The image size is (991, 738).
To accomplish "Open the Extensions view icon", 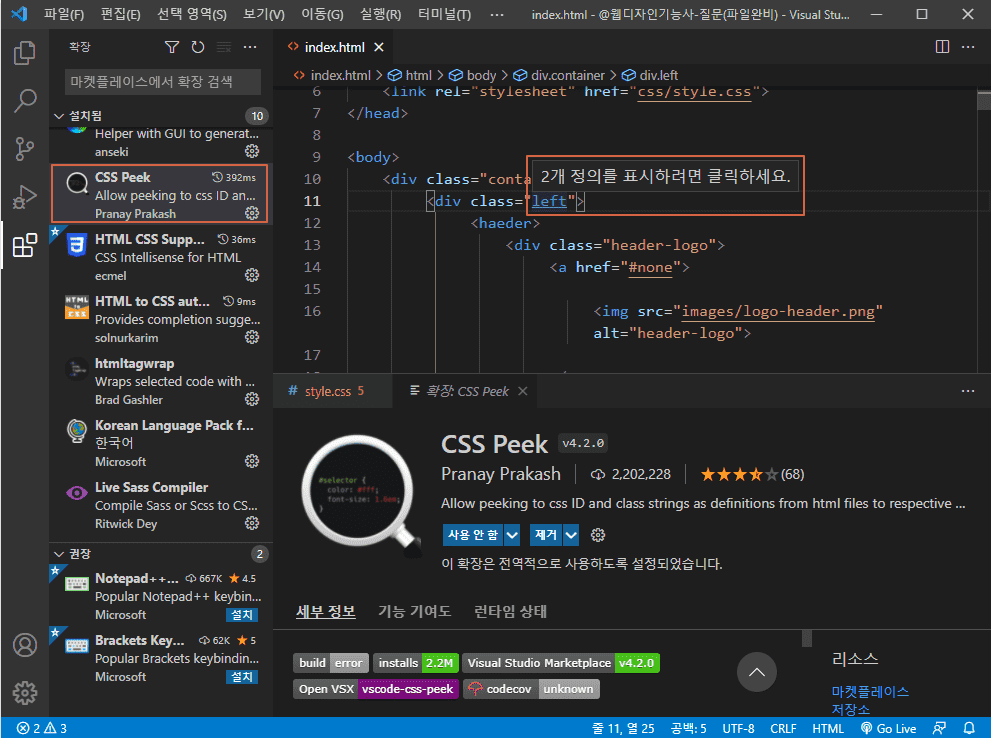I will point(25,245).
